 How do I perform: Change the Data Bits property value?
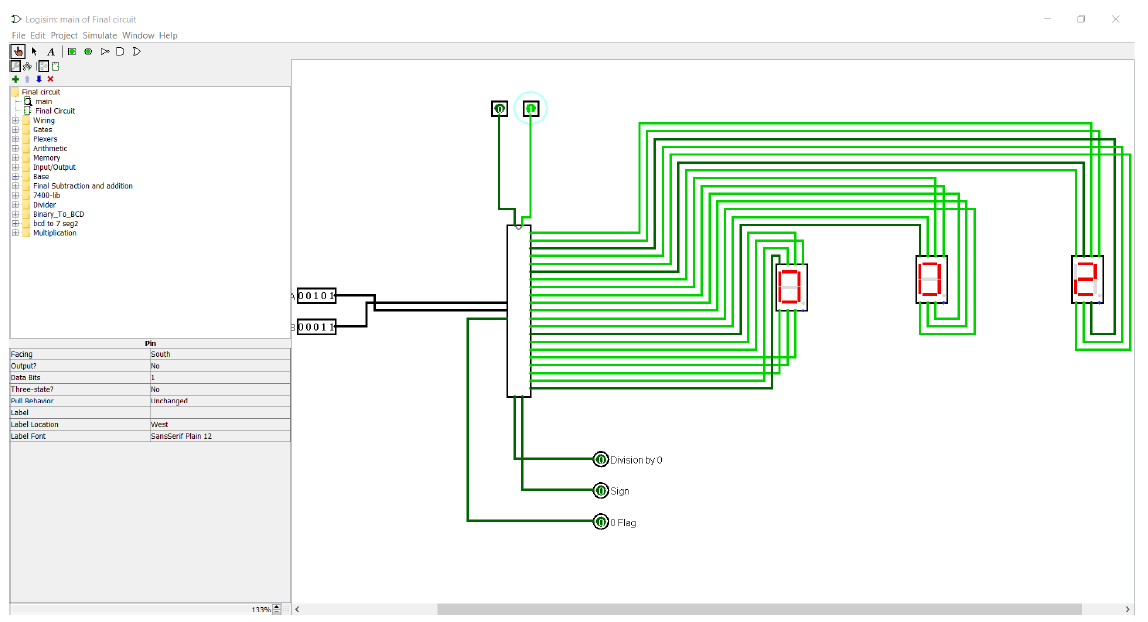[x=220, y=378]
